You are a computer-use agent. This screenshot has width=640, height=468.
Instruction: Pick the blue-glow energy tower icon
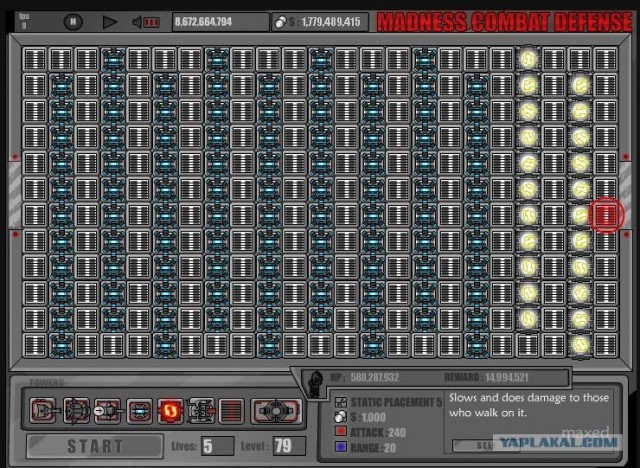click(x=140, y=410)
